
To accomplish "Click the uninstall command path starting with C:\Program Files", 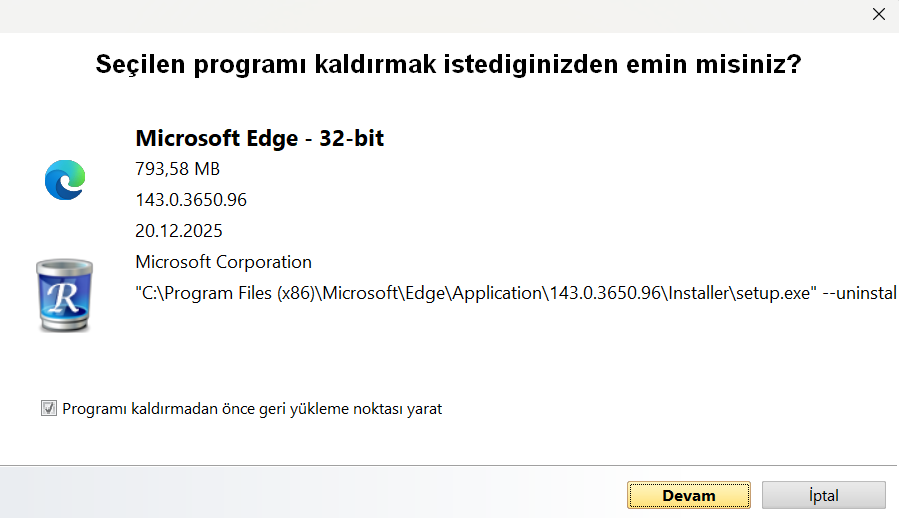I will coord(400,293).
